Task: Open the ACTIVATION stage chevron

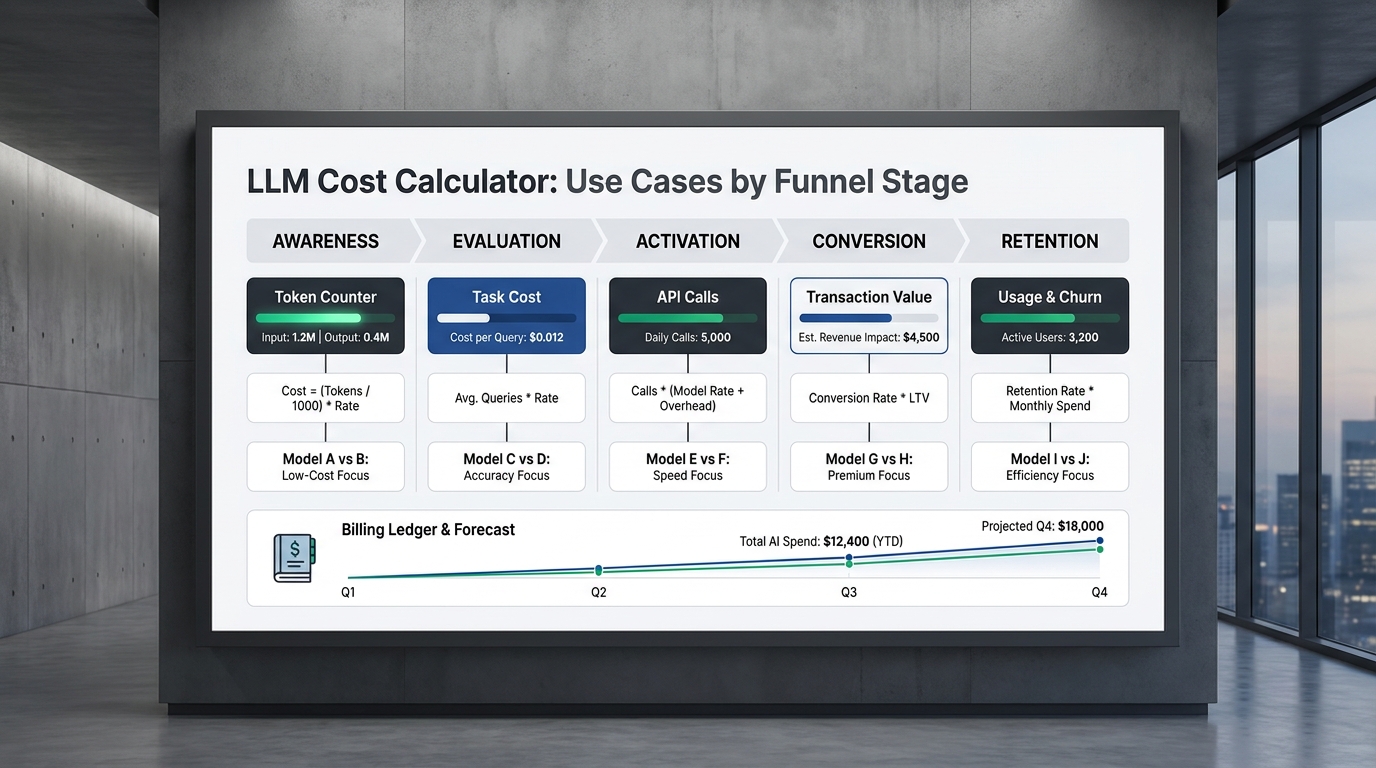Action: point(688,241)
